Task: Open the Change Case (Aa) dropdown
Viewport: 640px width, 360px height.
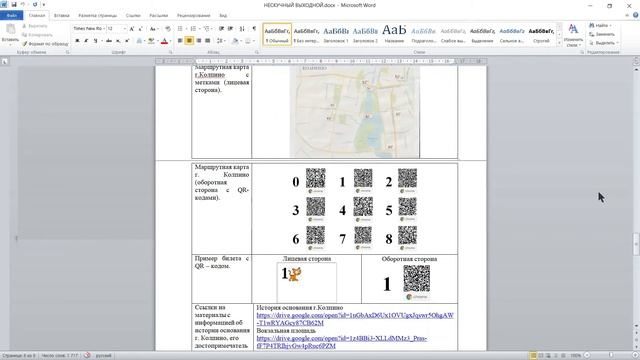Action: (153, 29)
